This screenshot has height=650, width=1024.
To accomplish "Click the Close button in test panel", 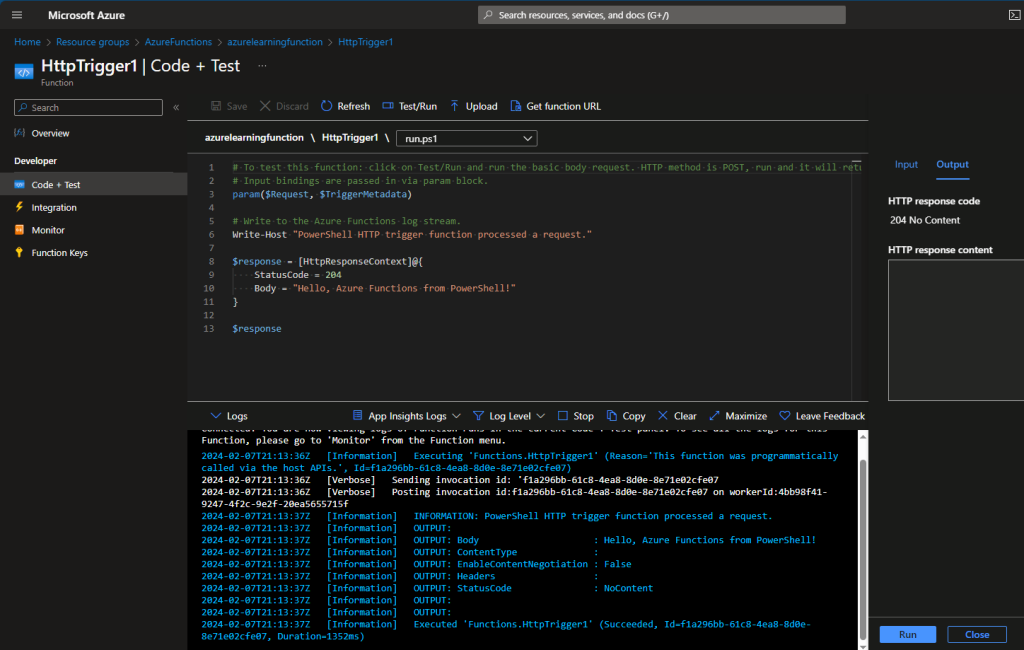I will [x=977, y=634].
